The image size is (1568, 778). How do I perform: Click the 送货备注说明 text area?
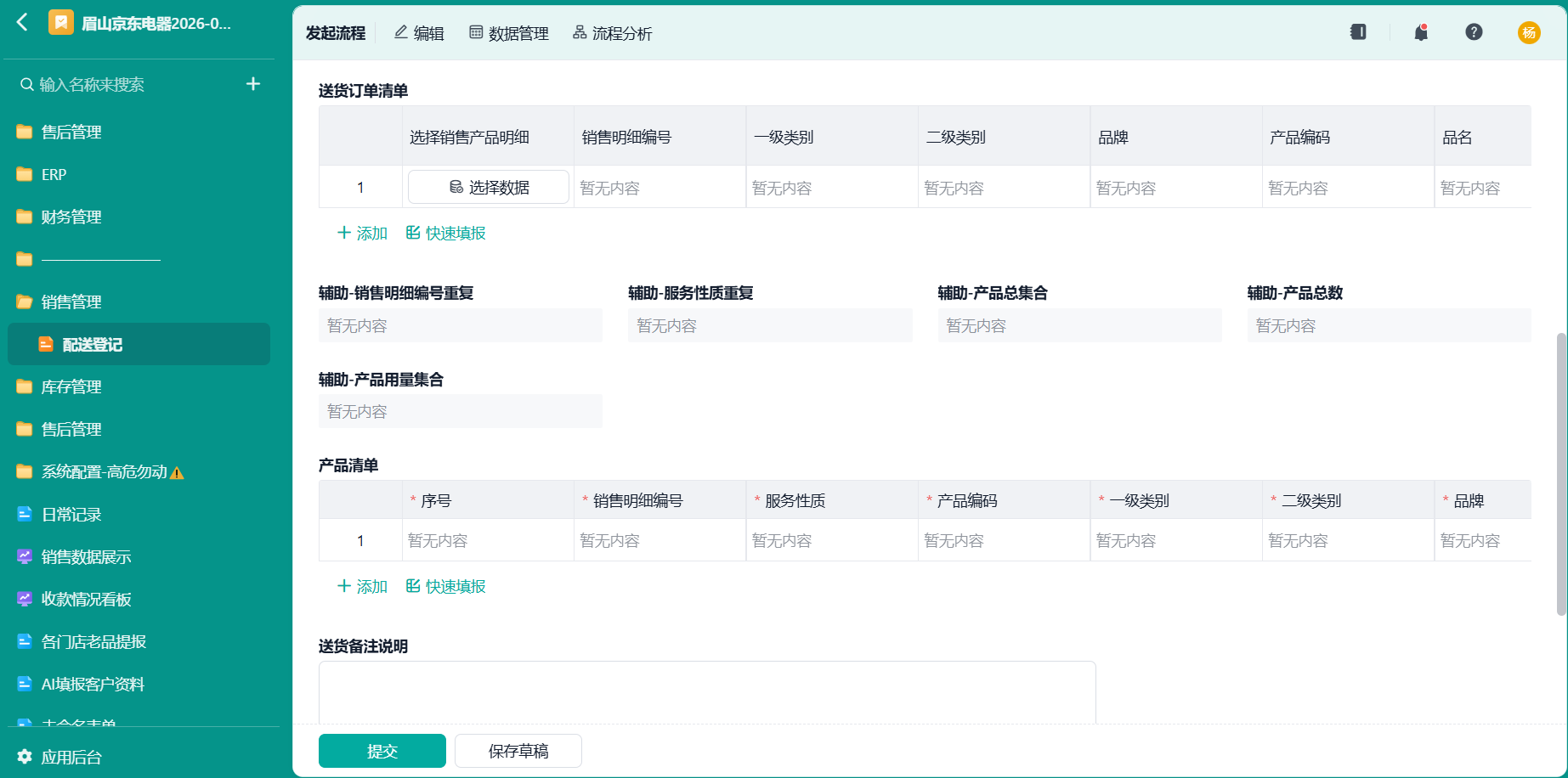click(707, 692)
